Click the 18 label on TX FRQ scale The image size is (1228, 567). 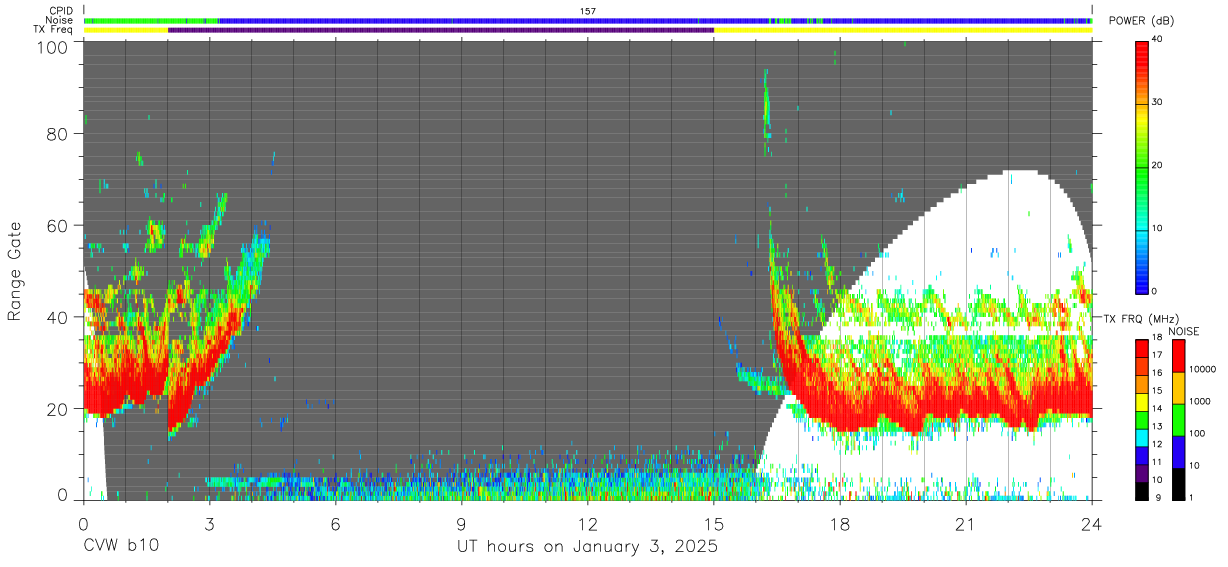1158,339
